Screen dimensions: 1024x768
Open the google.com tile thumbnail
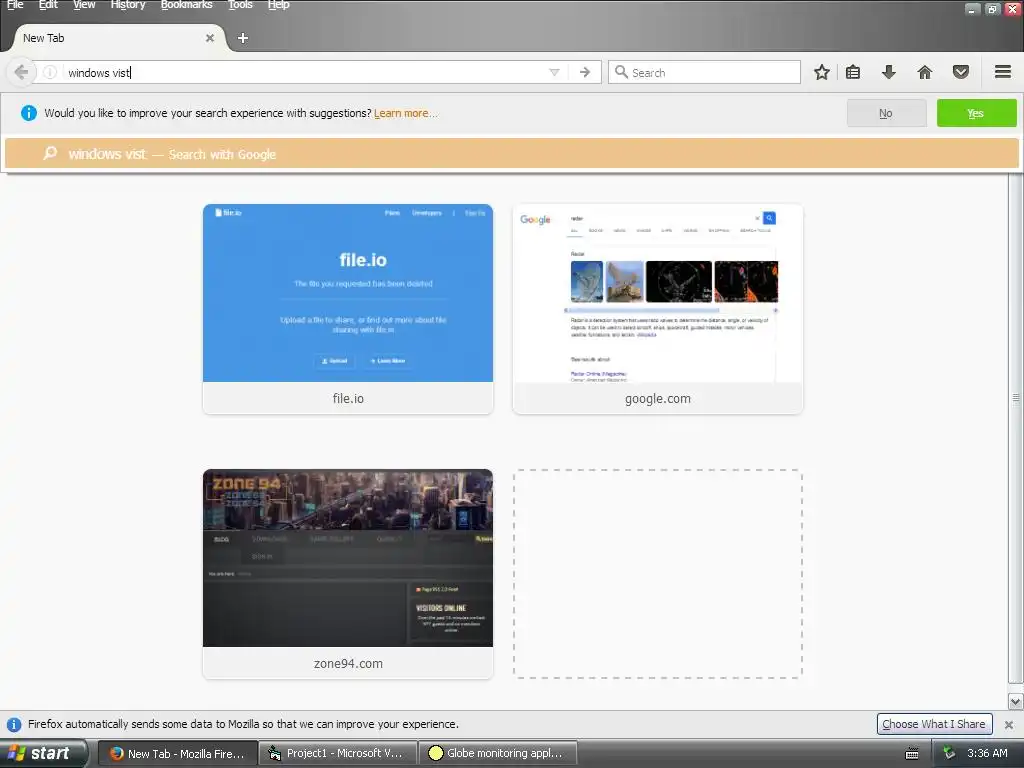(658, 293)
